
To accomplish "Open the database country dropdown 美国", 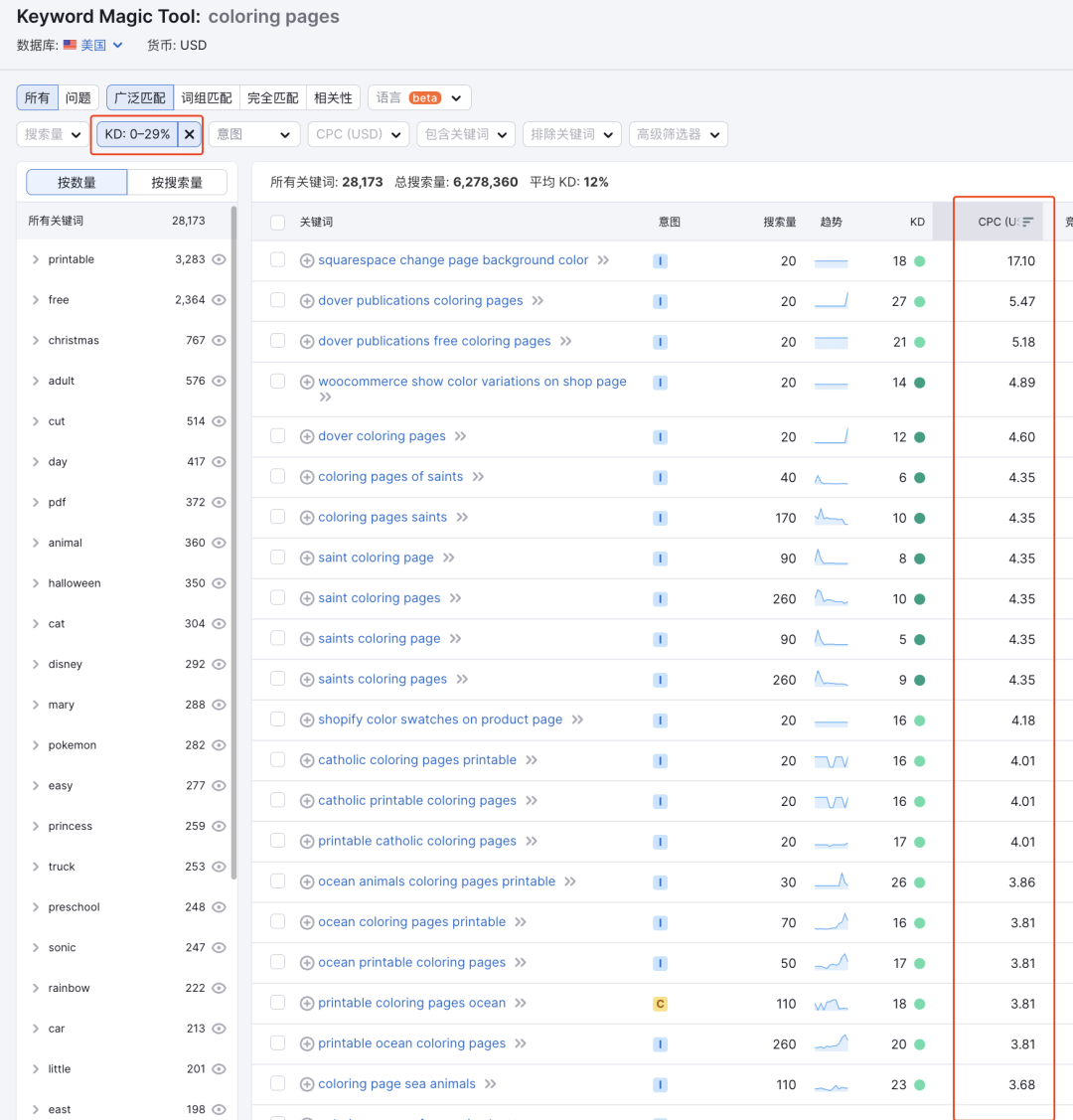I will coord(94,45).
